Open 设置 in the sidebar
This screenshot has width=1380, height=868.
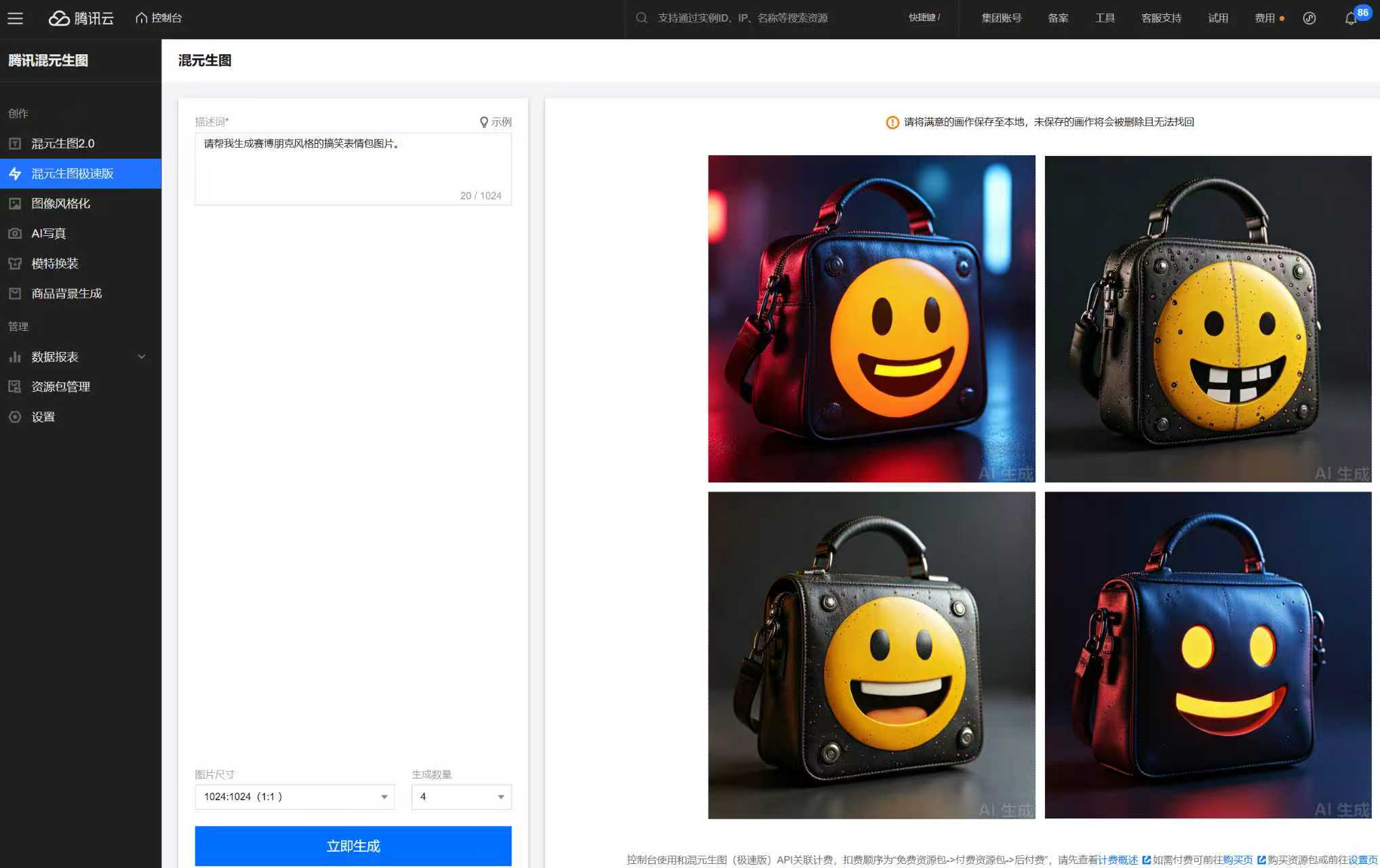click(x=43, y=417)
